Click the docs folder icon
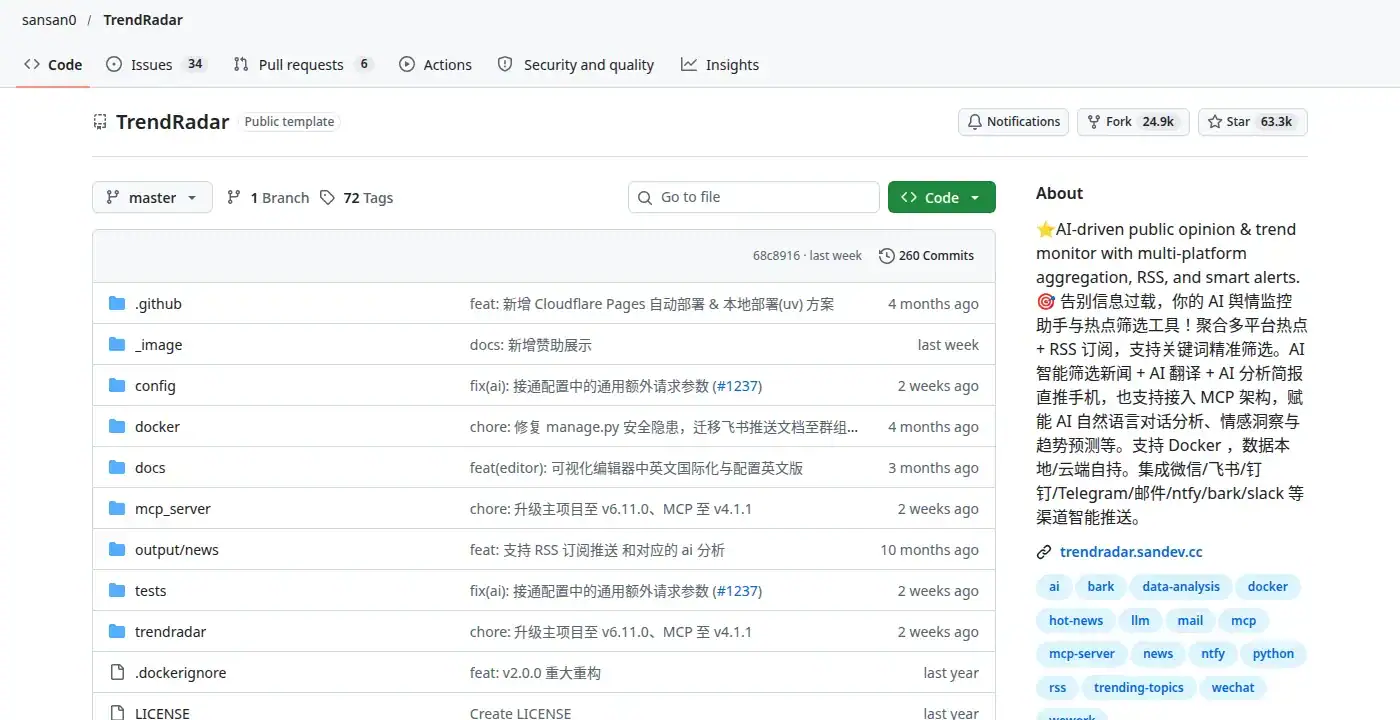The width and height of the screenshot is (1400, 720). tap(117, 468)
